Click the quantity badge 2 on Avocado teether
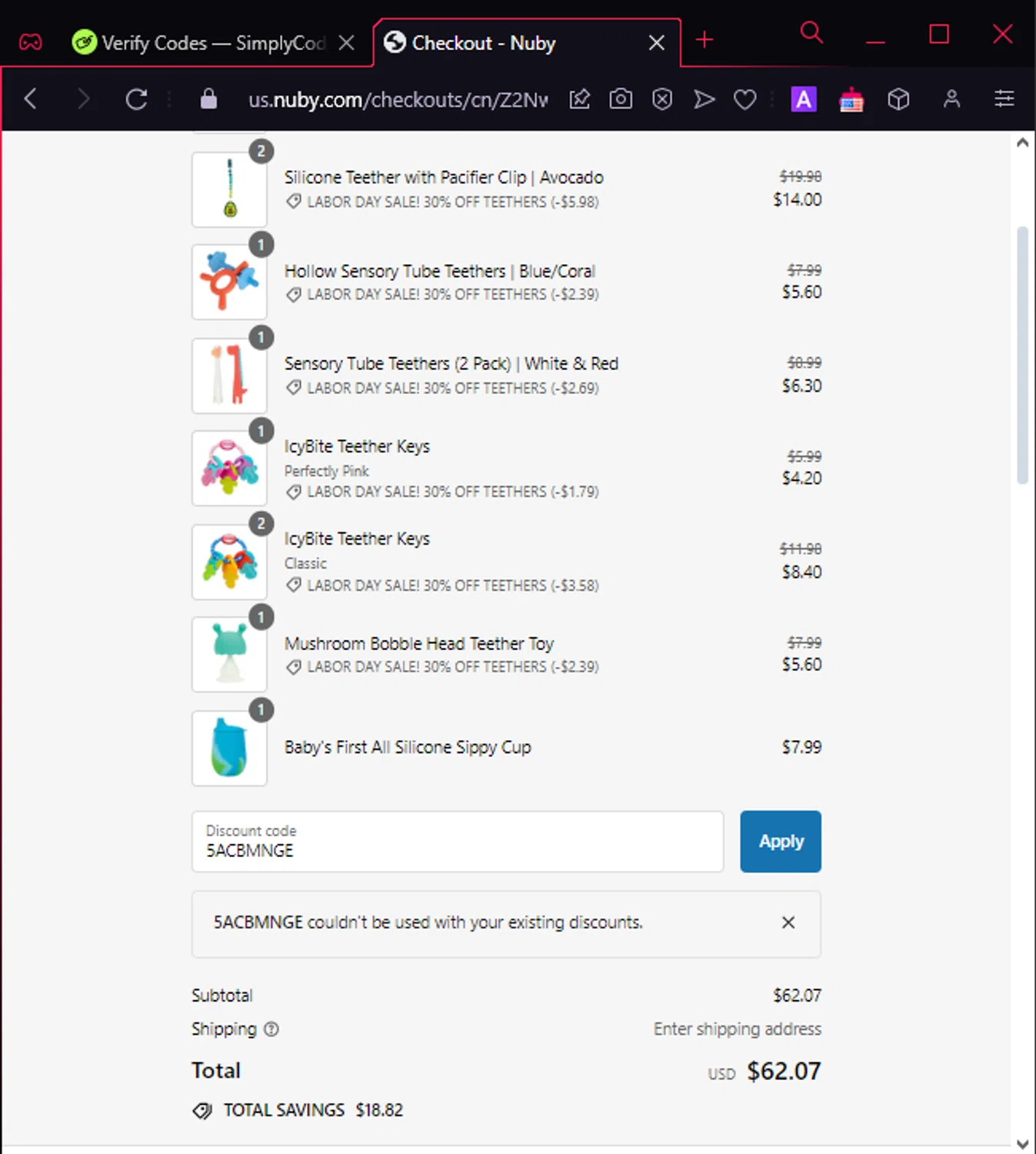Screen dimensions: 1036x1154 (261, 151)
